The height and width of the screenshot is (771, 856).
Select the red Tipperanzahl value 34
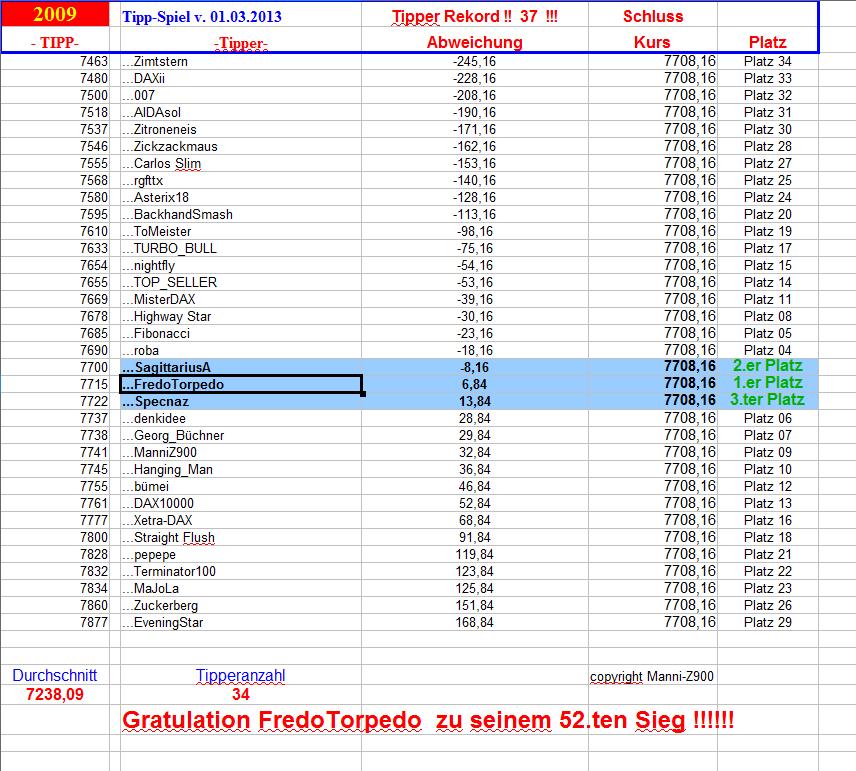click(241, 695)
